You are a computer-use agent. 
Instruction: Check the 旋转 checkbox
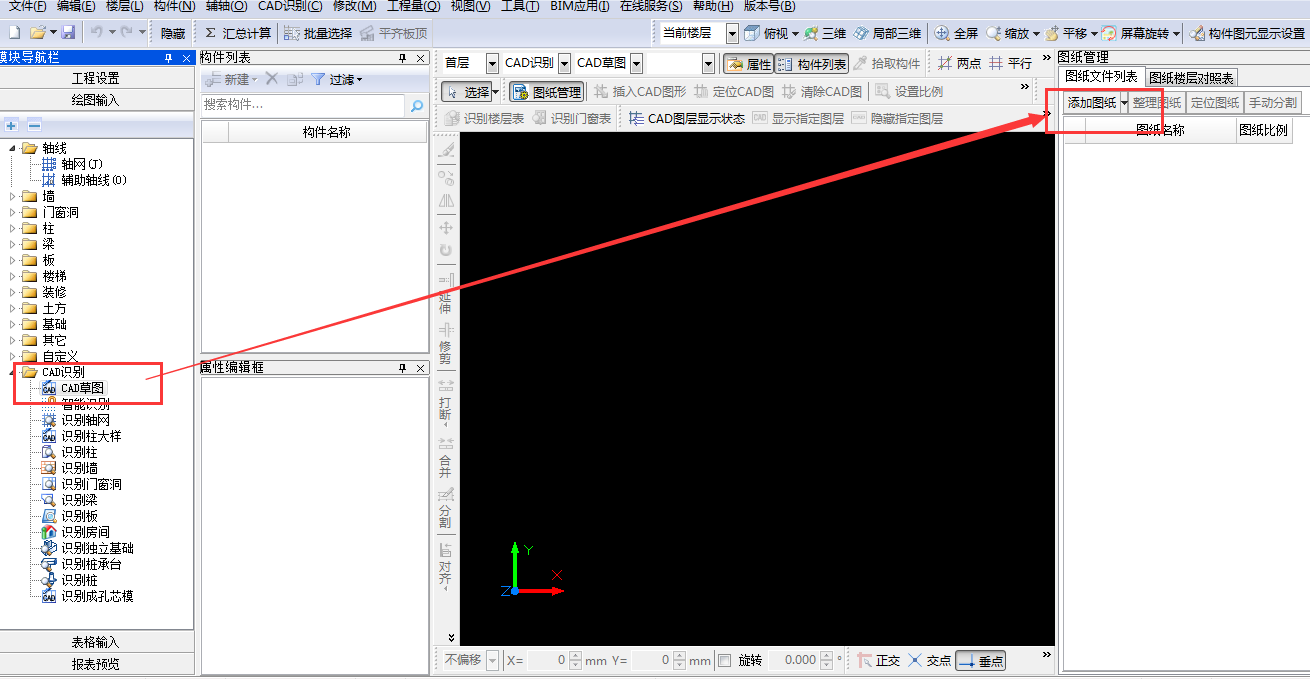[725, 660]
